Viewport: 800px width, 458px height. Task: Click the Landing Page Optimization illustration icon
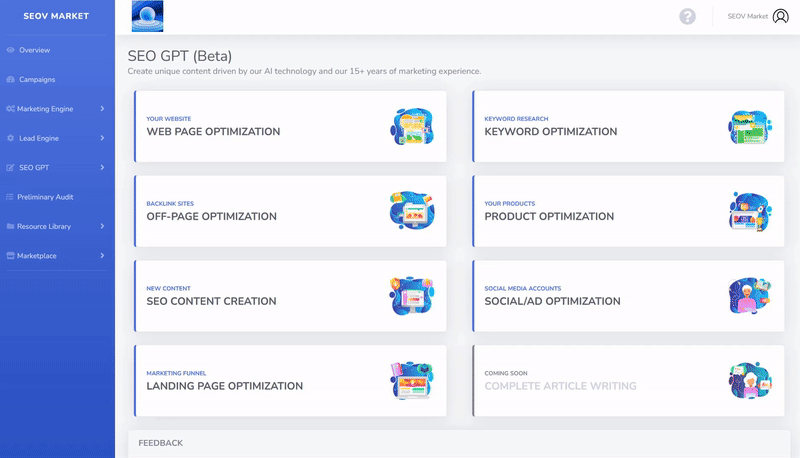click(411, 381)
